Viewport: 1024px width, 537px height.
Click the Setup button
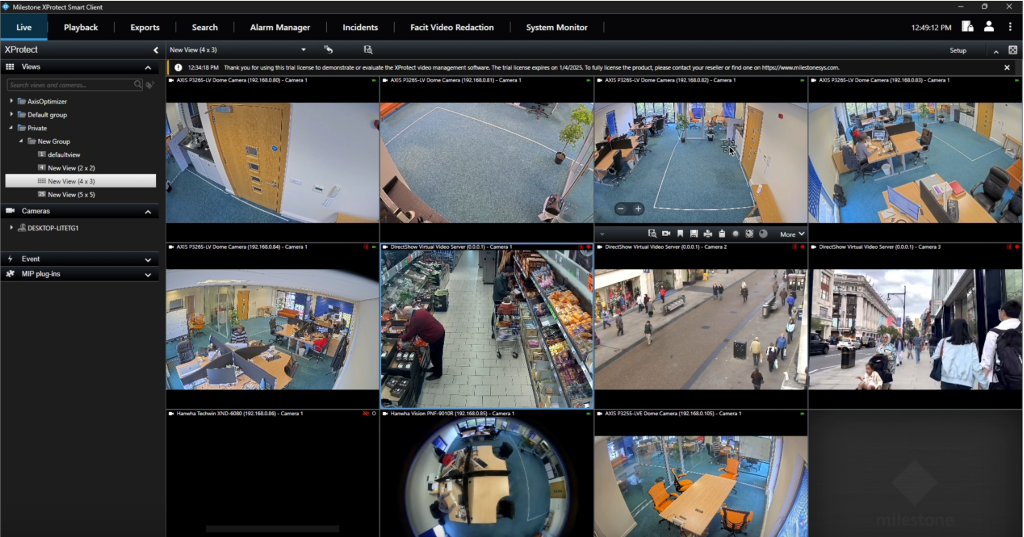(958, 50)
